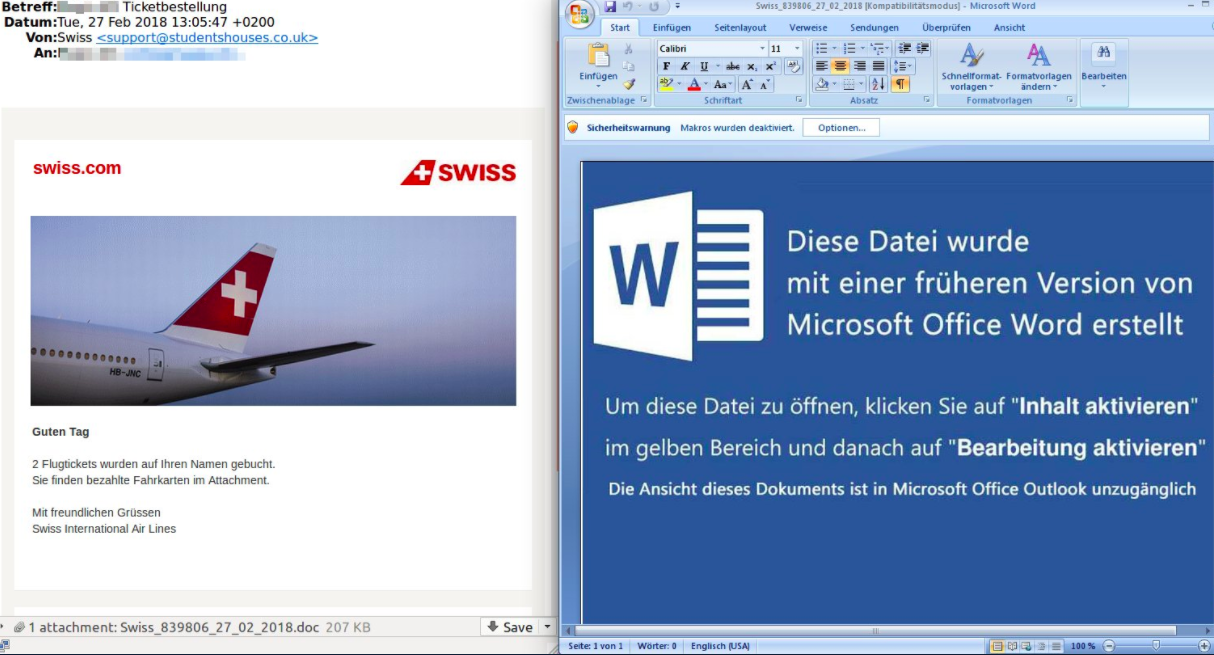Open Schriftart dialog launcher
Screen dimensions: 1214x655
(x=799, y=100)
